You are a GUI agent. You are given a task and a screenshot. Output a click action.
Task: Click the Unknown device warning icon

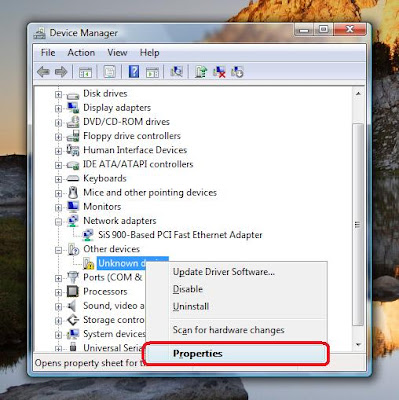tap(88, 263)
